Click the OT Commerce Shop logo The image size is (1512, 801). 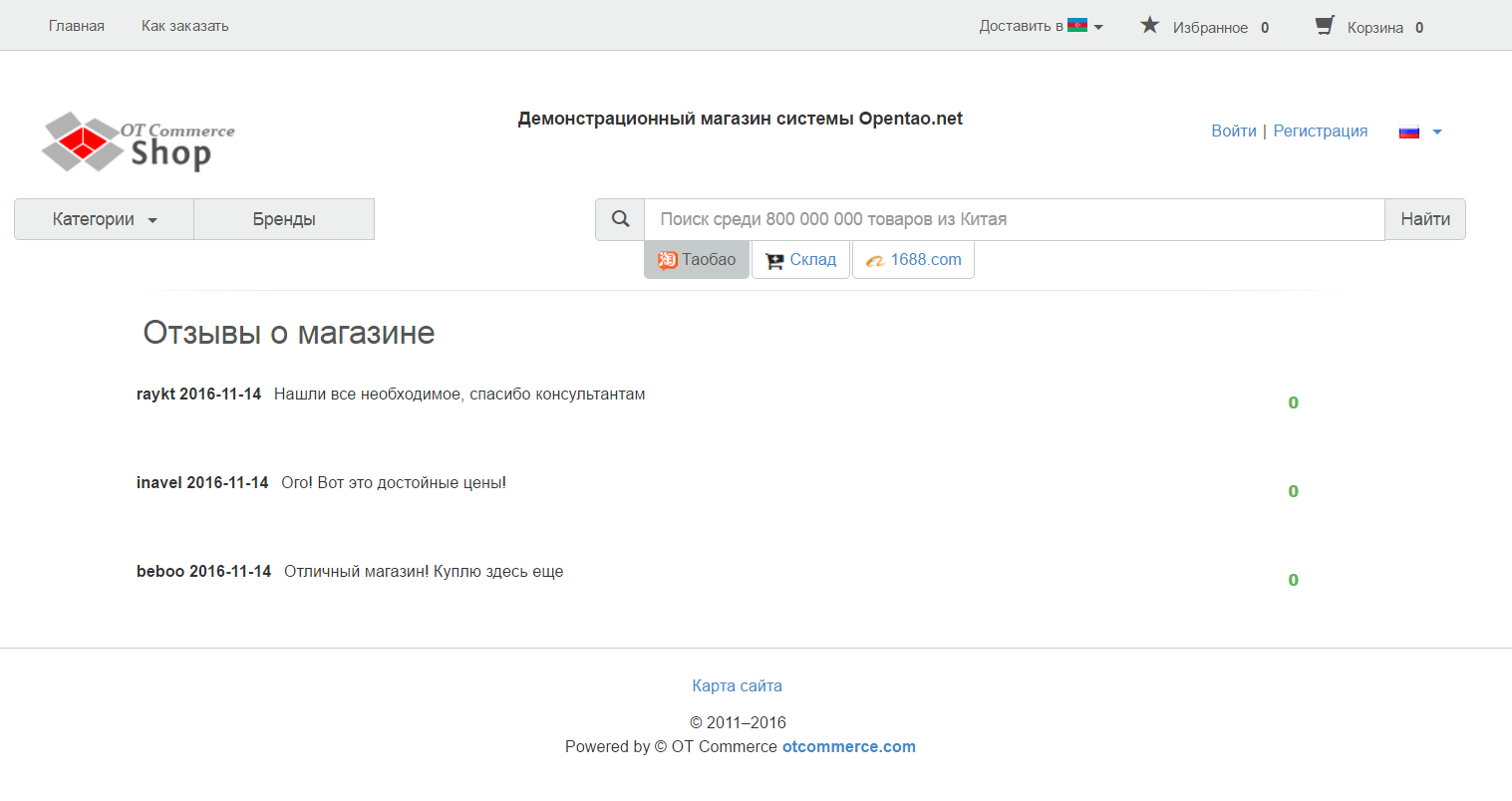[139, 141]
